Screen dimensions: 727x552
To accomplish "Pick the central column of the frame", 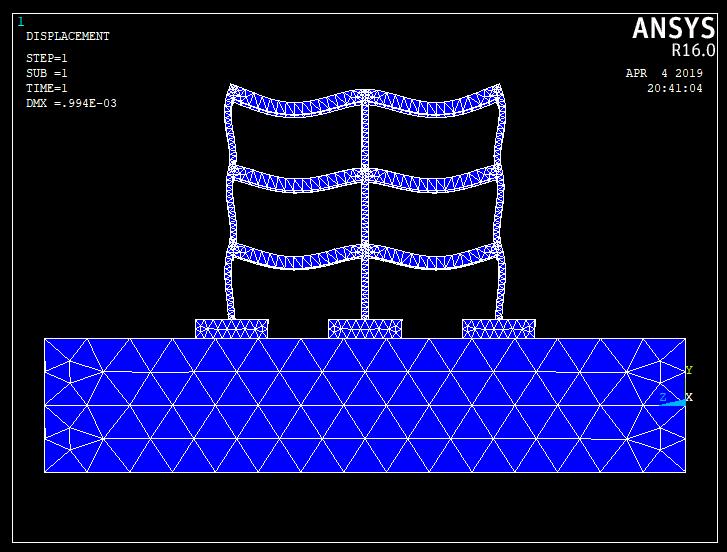I will [x=365, y=204].
